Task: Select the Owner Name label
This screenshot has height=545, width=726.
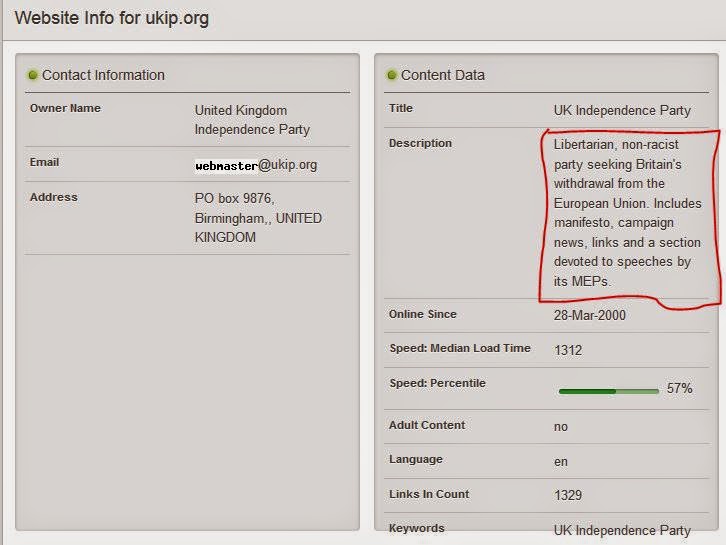Action: coord(65,108)
